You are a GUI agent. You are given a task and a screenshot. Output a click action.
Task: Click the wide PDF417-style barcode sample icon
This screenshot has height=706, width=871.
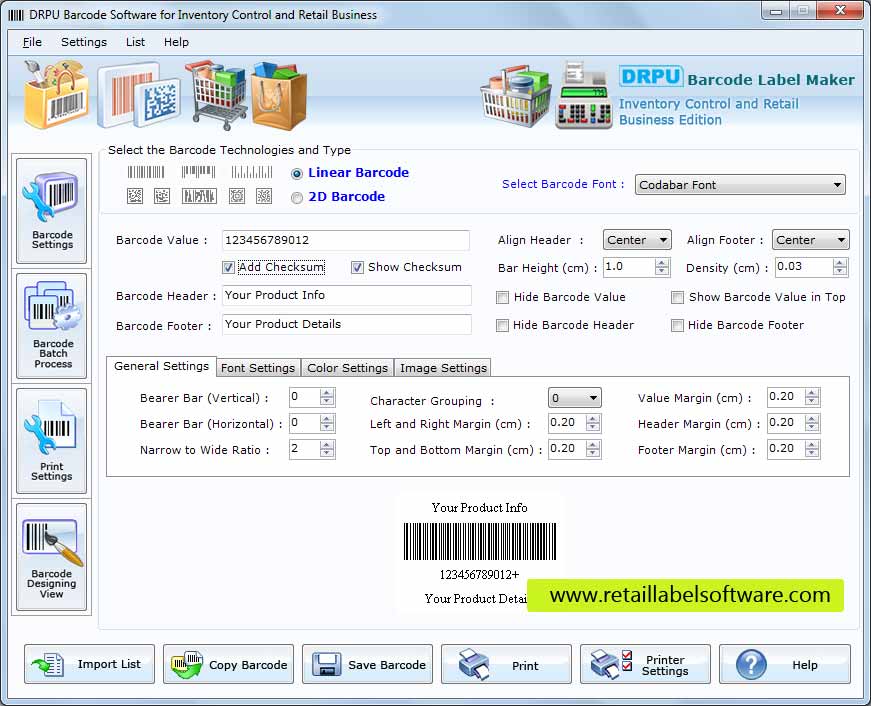199,196
